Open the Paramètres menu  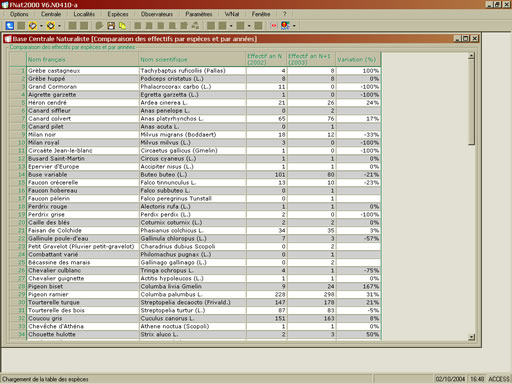[199, 14]
